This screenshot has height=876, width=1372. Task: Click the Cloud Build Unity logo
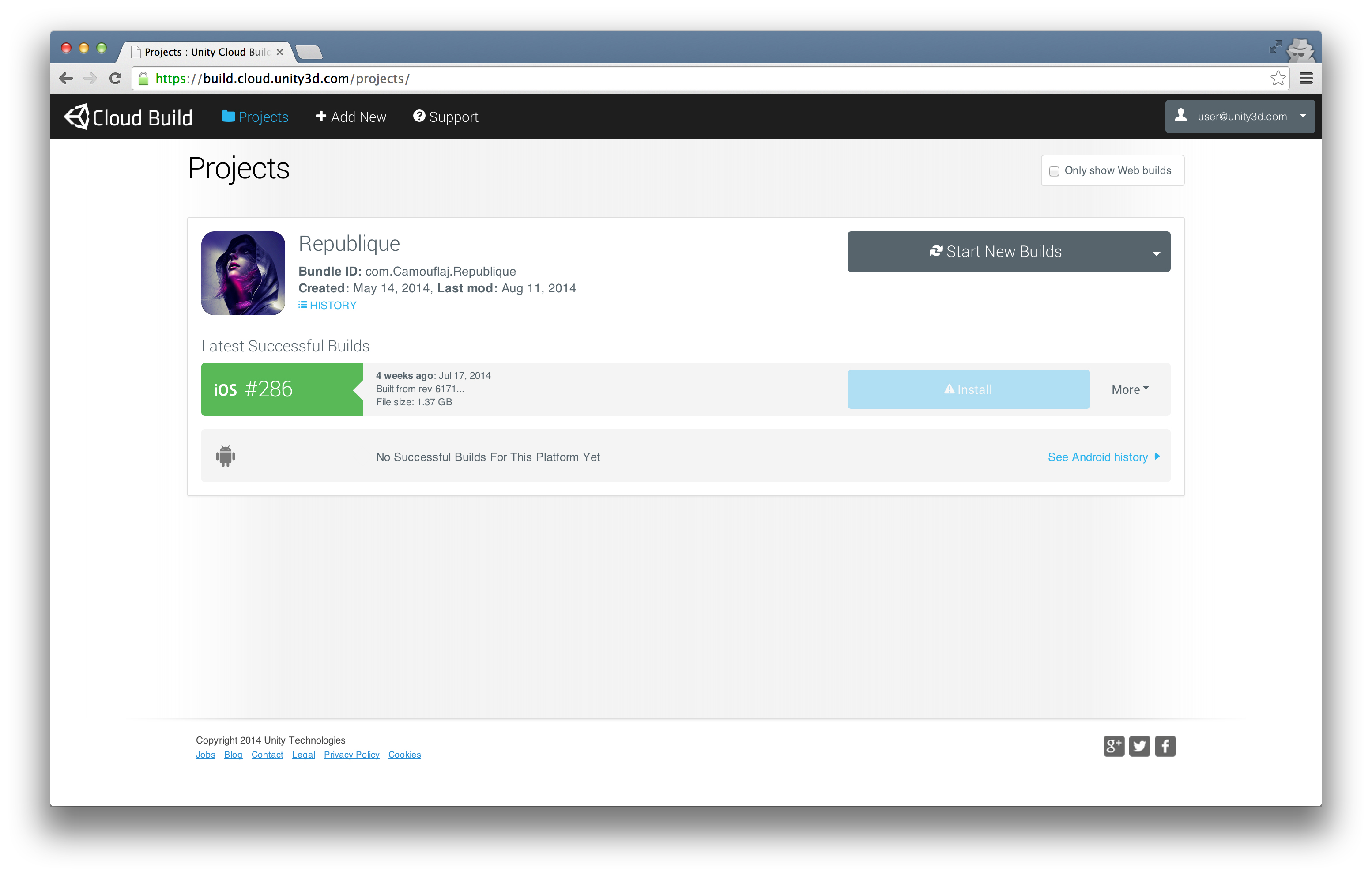[x=128, y=117]
